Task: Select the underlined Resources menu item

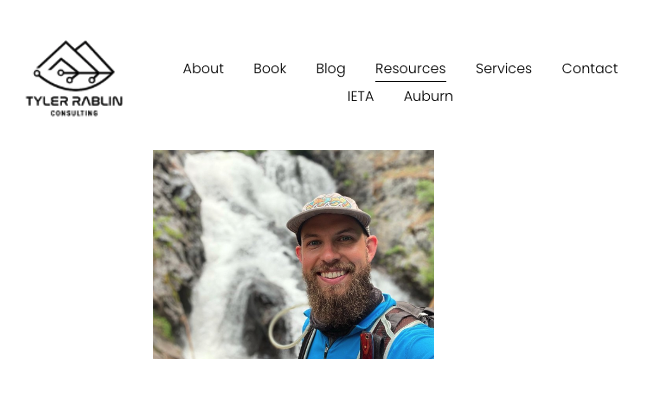Action: pos(410,68)
